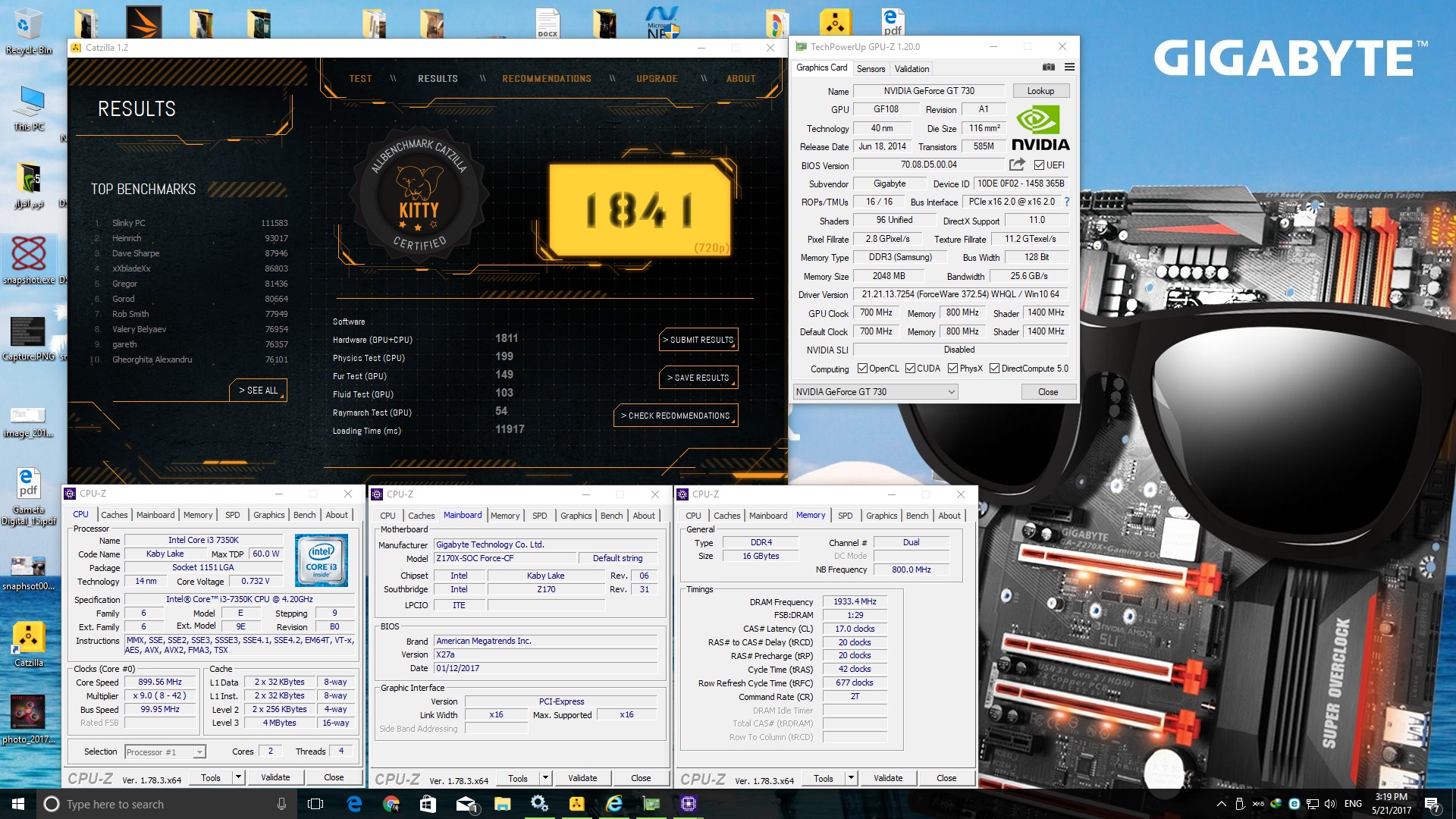This screenshot has width=1456, height=819.
Task: Click the bus interface question mark icon
Action: point(1067,202)
